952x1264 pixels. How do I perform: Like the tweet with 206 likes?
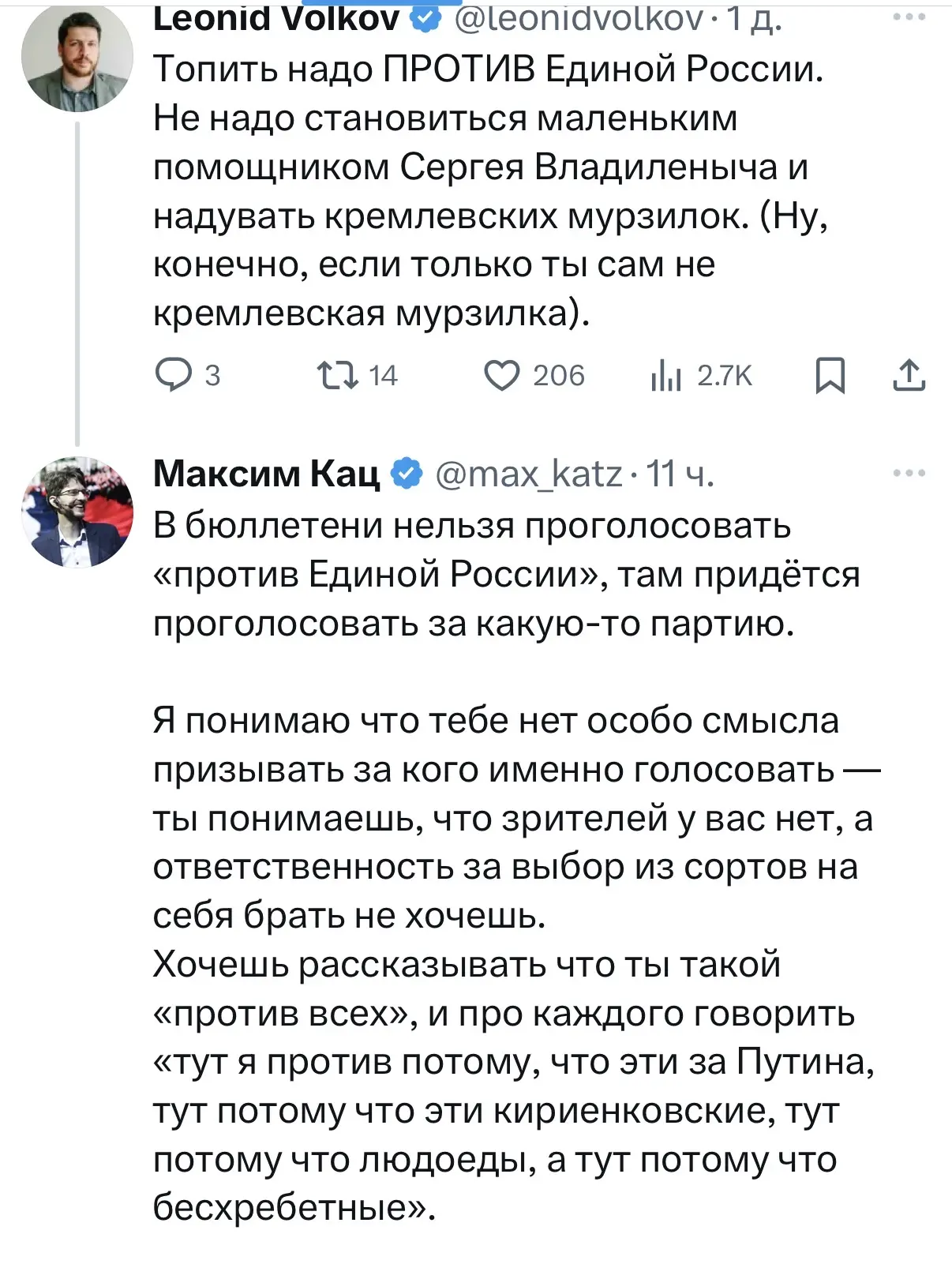tap(534, 375)
